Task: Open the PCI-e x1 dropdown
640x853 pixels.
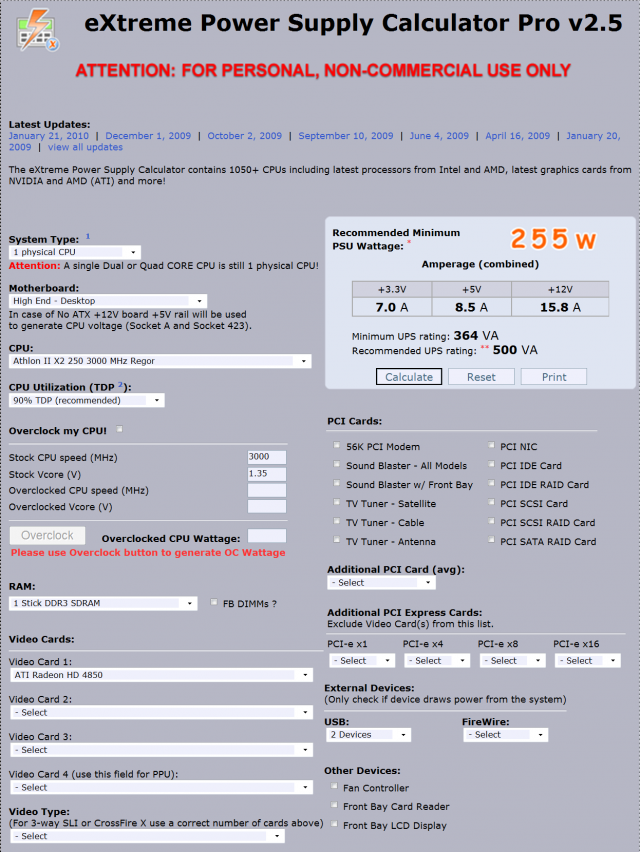Action: (x=361, y=661)
